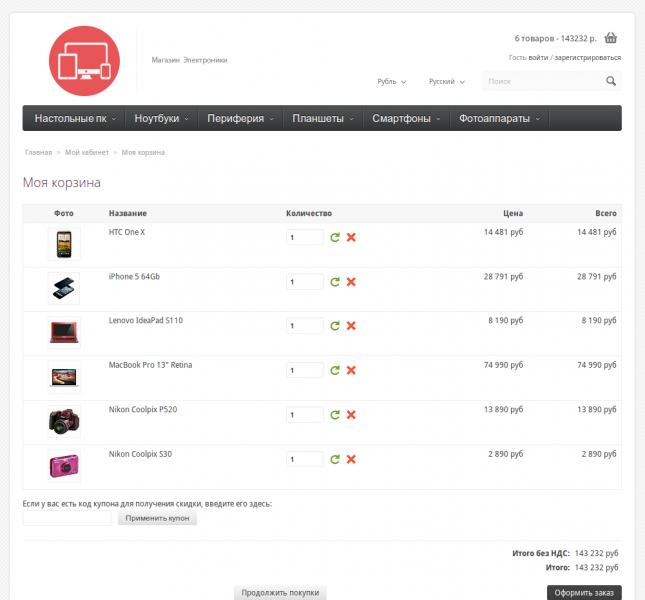Open the Фотоаппараты menu
The image size is (645, 600).
(x=499, y=118)
